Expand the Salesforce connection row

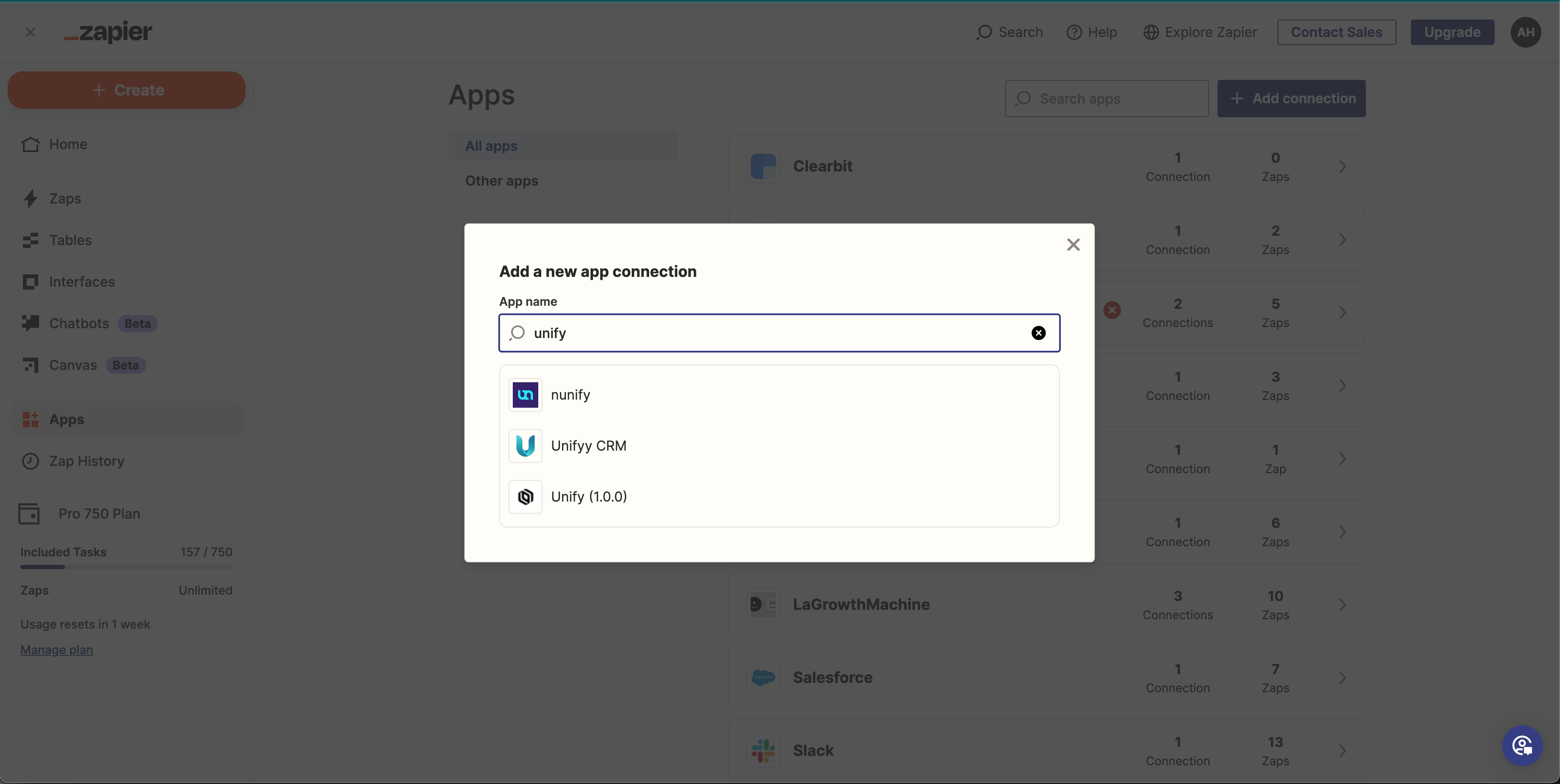1342,677
